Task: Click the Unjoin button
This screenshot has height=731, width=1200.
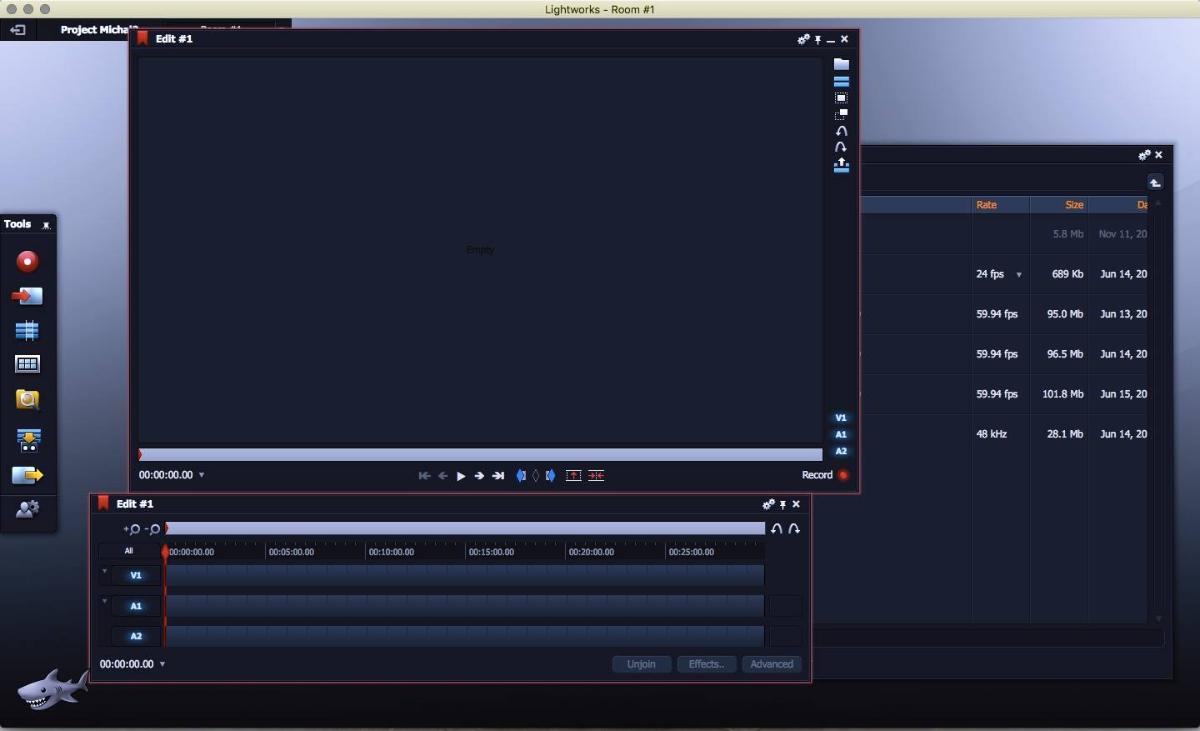Action: click(641, 664)
